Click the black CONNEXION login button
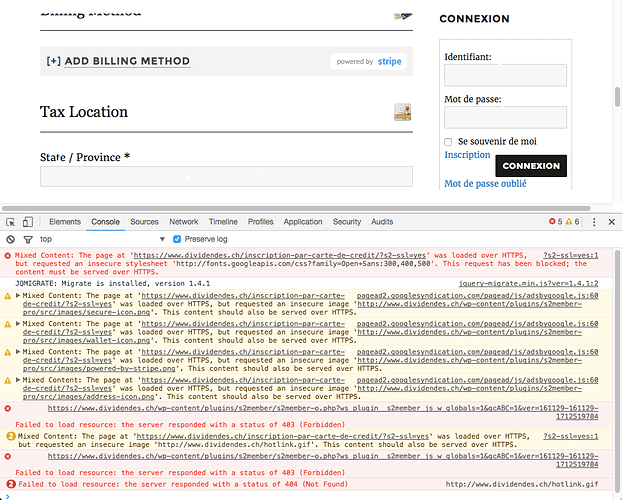The height and width of the screenshot is (500, 622). [x=531, y=166]
